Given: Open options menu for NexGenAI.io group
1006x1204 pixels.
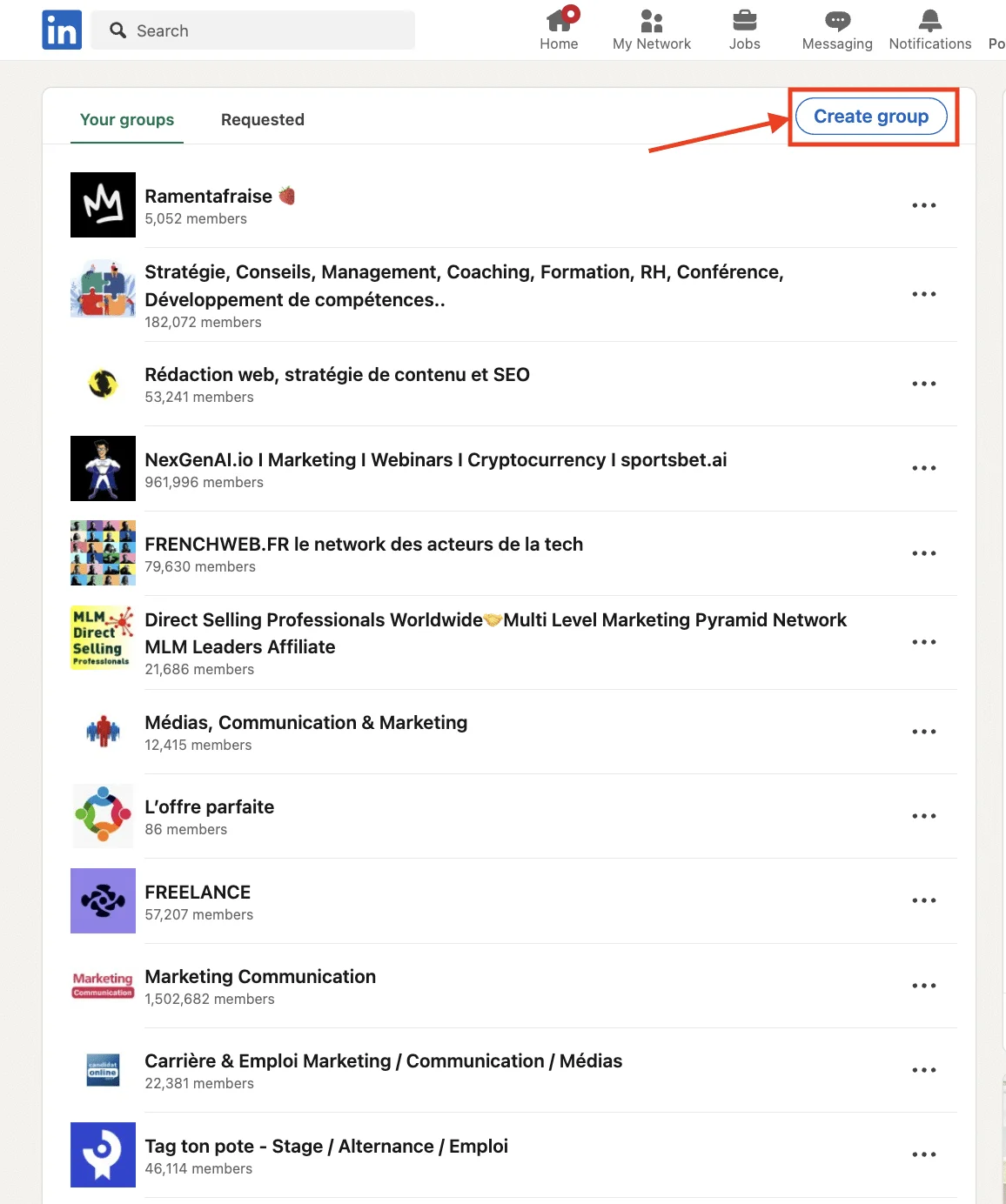Looking at the screenshot, I should pyautogui.click(x=924, y=468).
